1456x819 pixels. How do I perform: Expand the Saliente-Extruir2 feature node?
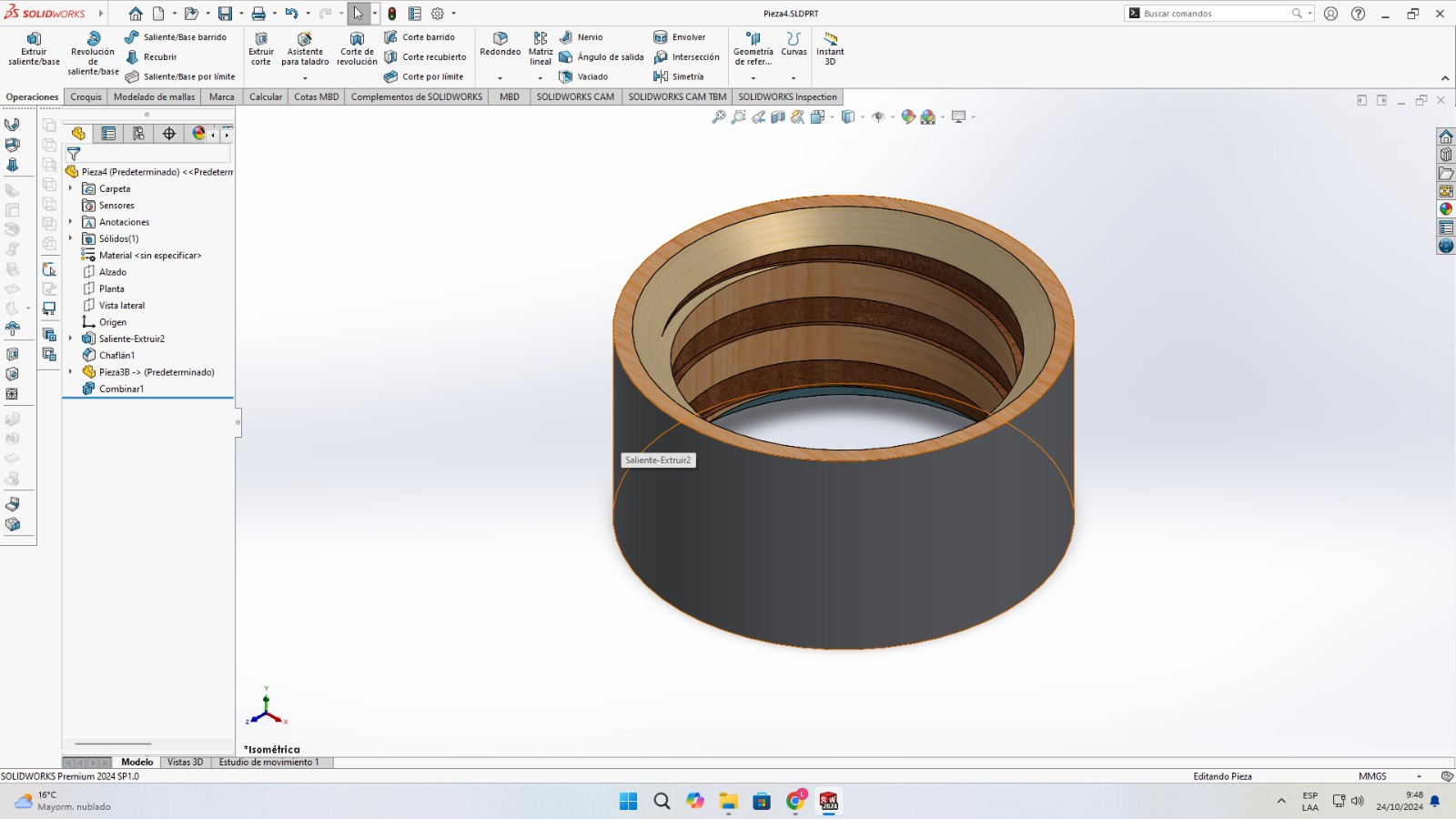tap(71, 339)
